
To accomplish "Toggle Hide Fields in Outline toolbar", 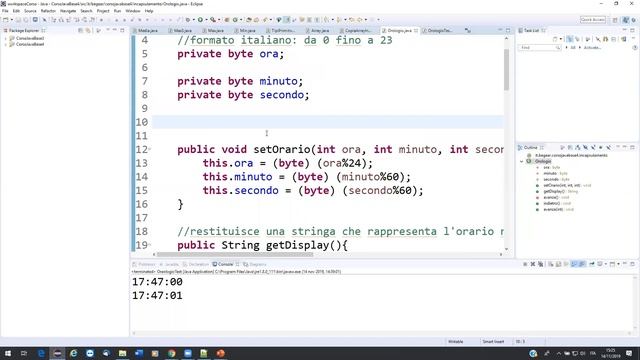I will (585, 147).
